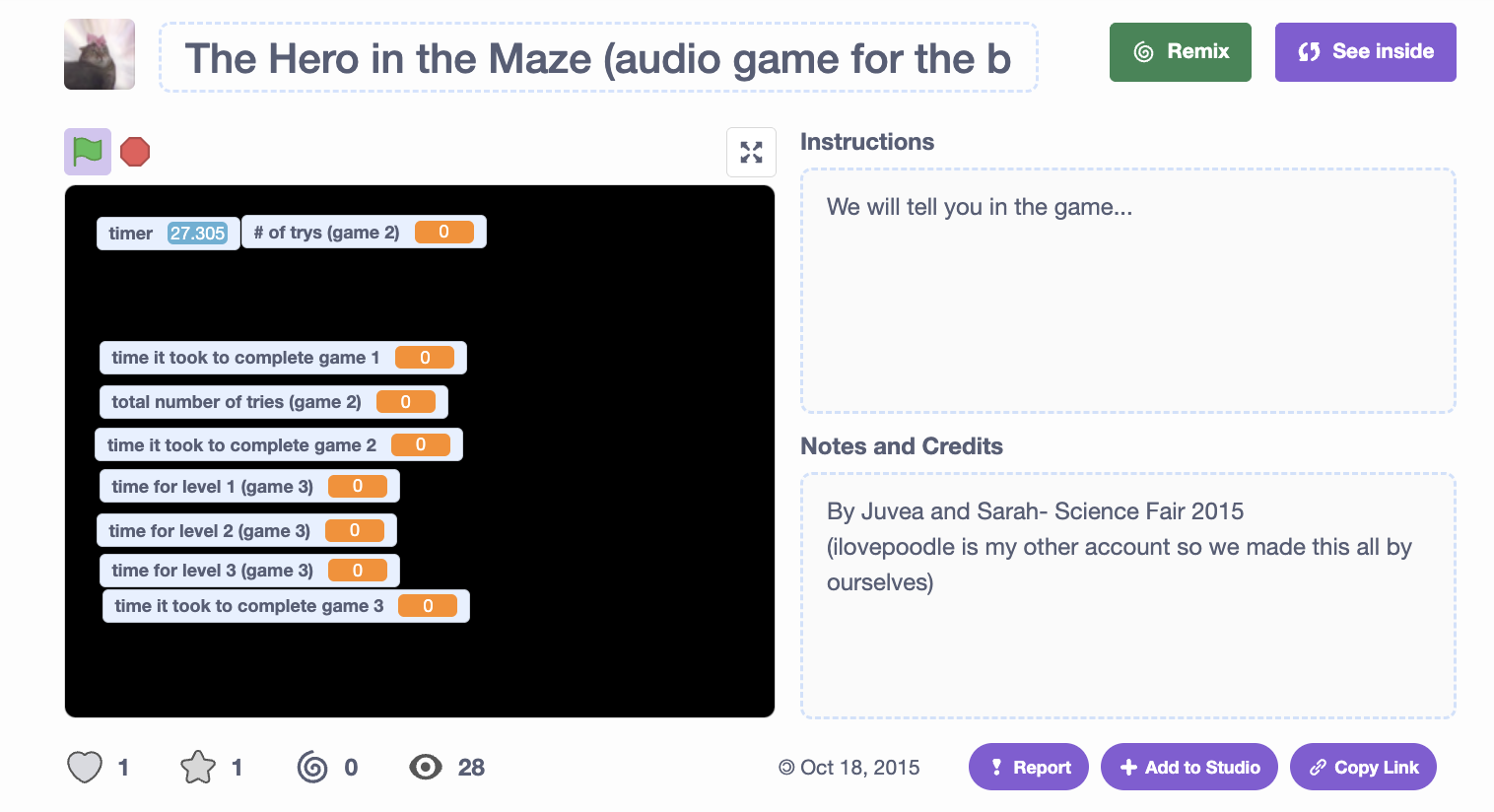The image size is (1494, 812).
Task: Click the project title field
Action: pyautogui.click(x=598, y=58)
